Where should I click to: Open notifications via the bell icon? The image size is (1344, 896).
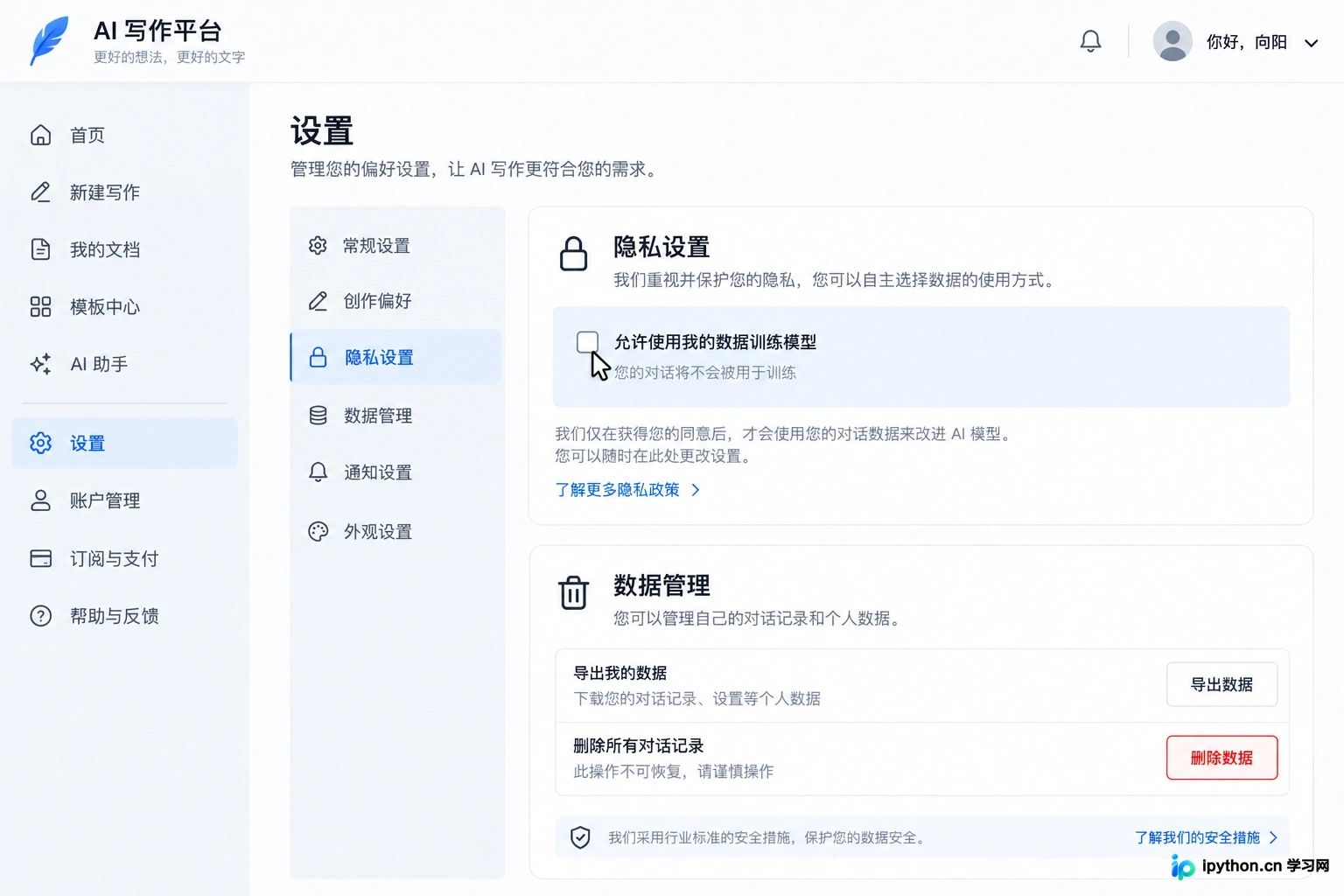coord(1090,41)
